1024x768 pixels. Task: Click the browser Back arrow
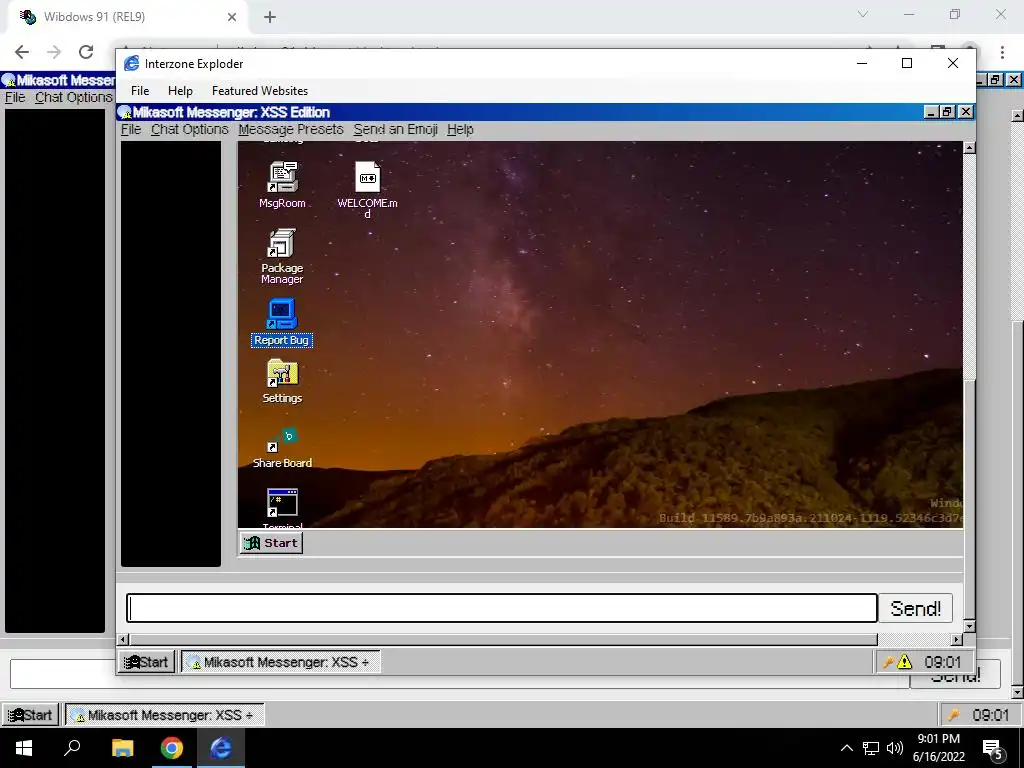(x=22, y=52)
